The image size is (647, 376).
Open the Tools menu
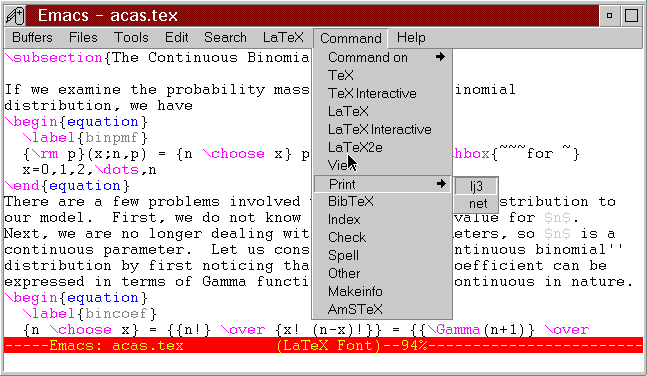pos(131,38)
